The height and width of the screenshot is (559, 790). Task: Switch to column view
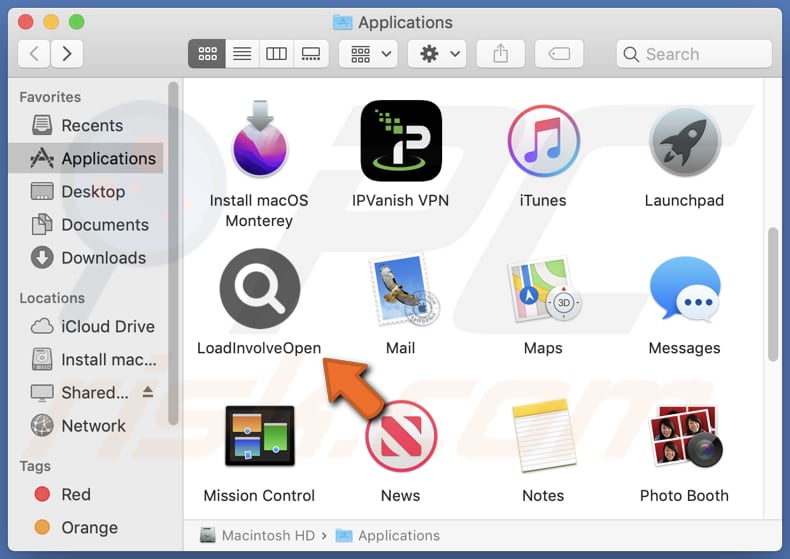tap(276, 53)
